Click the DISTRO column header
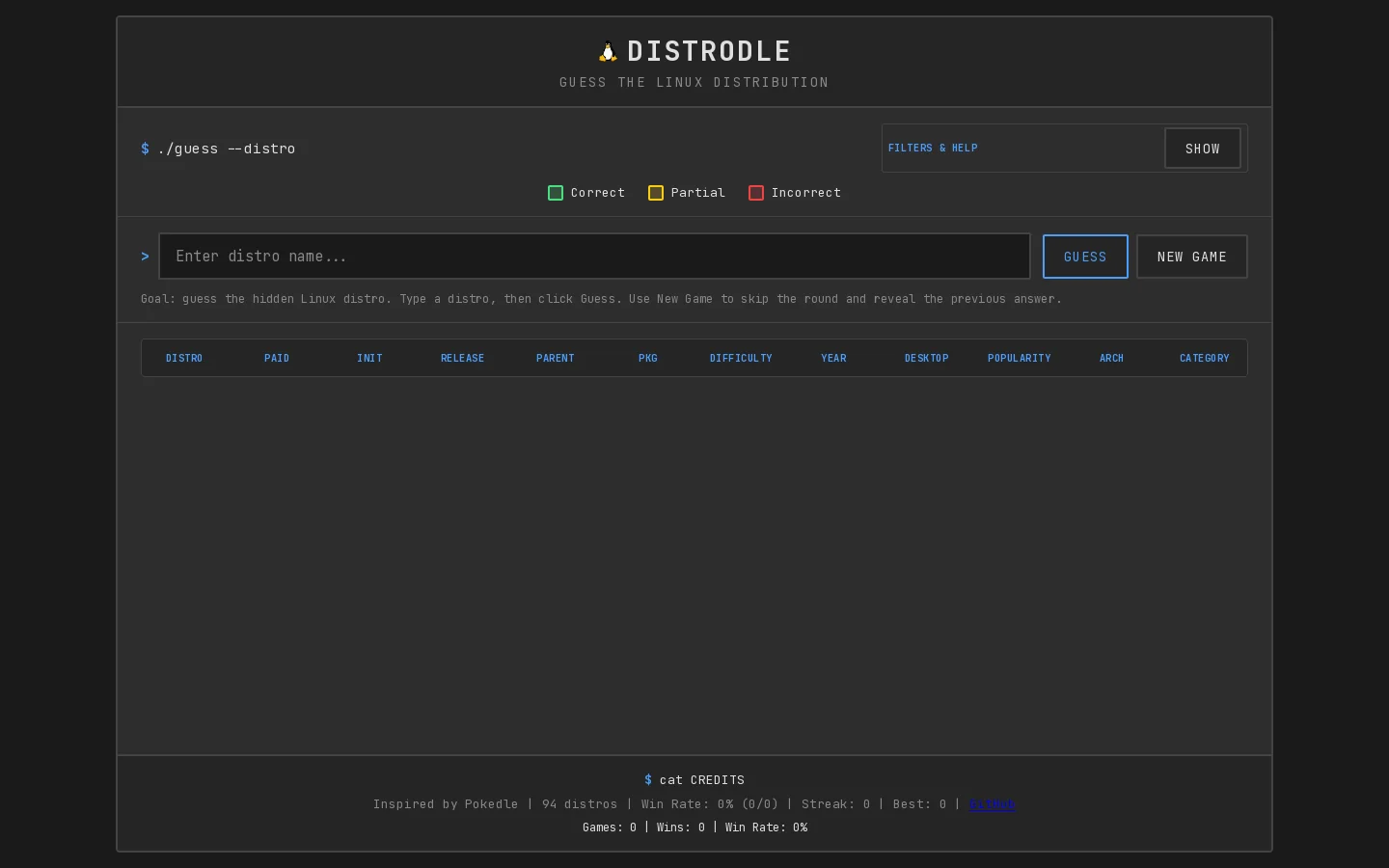 coord(184,358)
